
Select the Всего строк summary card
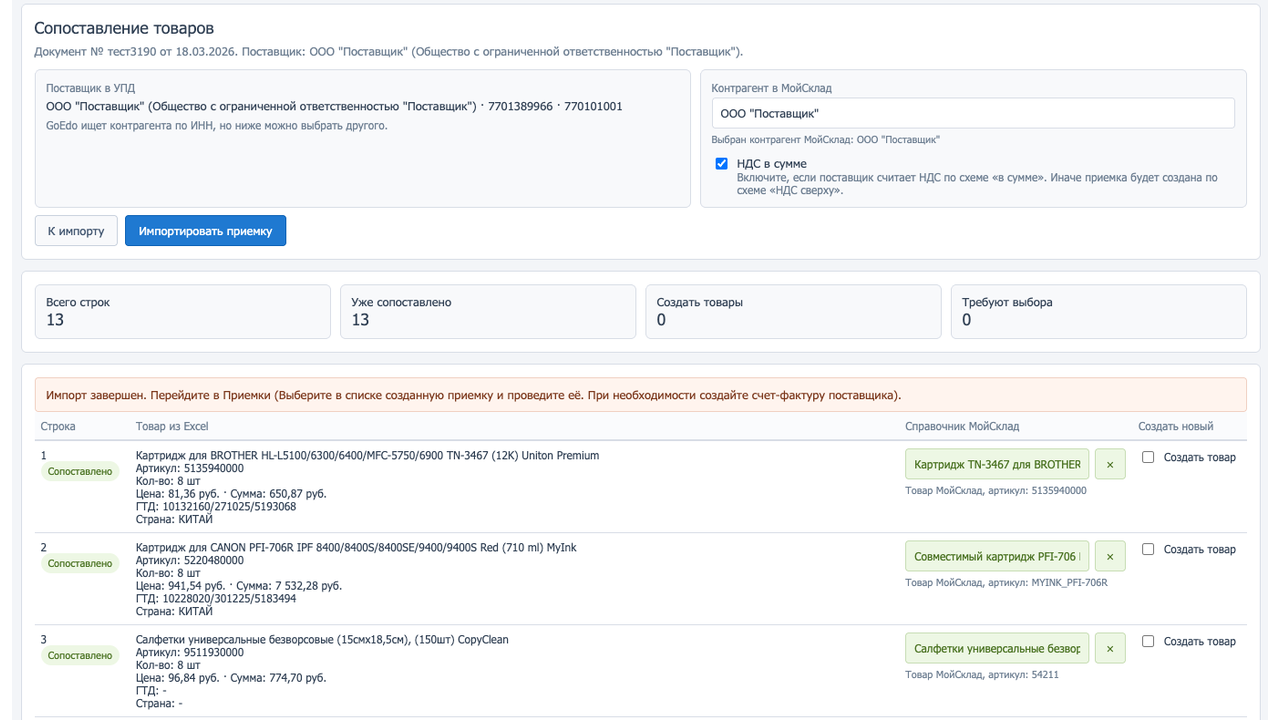[x=182, y=311]
